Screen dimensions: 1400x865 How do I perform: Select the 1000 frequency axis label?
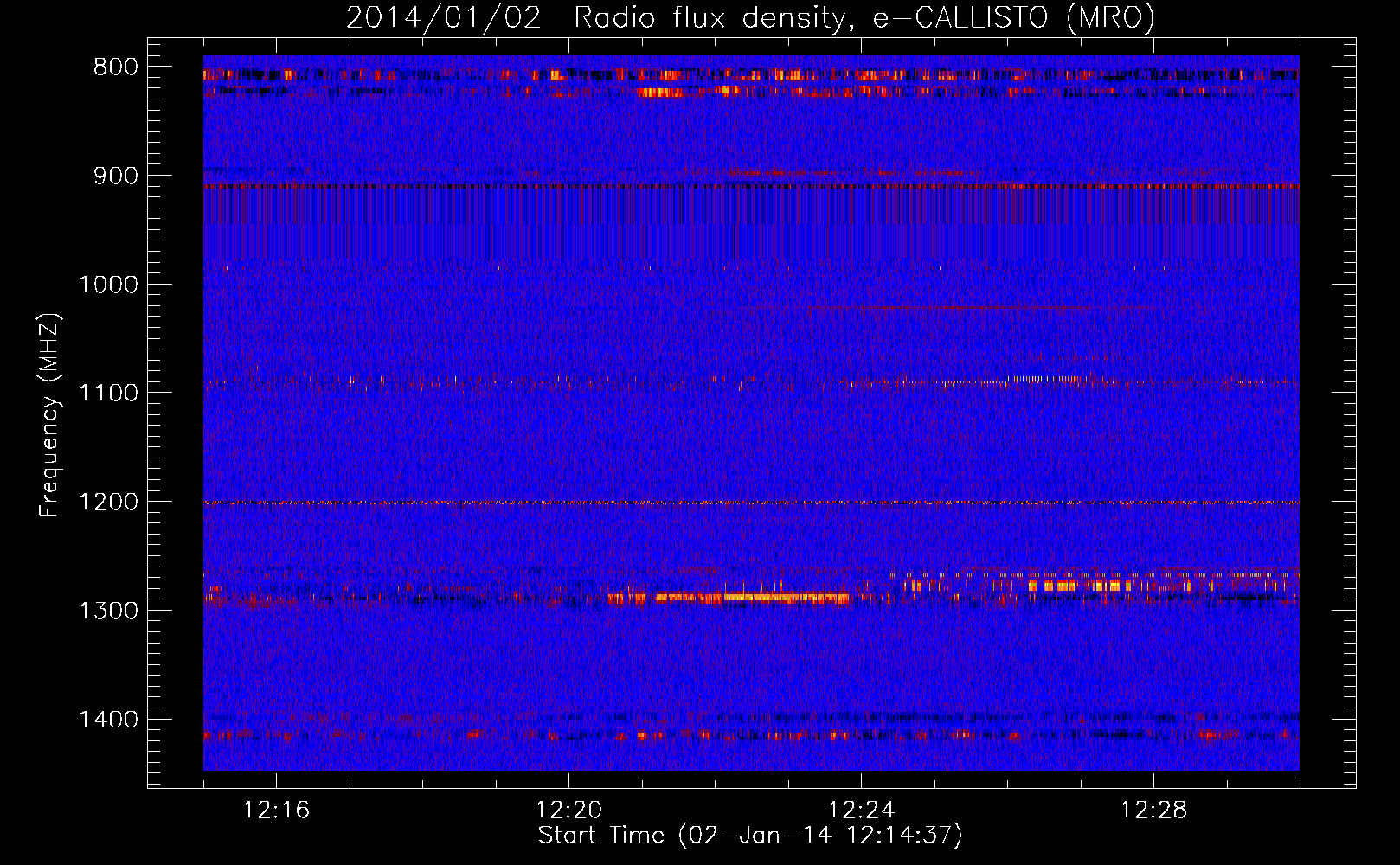point(109,285)
